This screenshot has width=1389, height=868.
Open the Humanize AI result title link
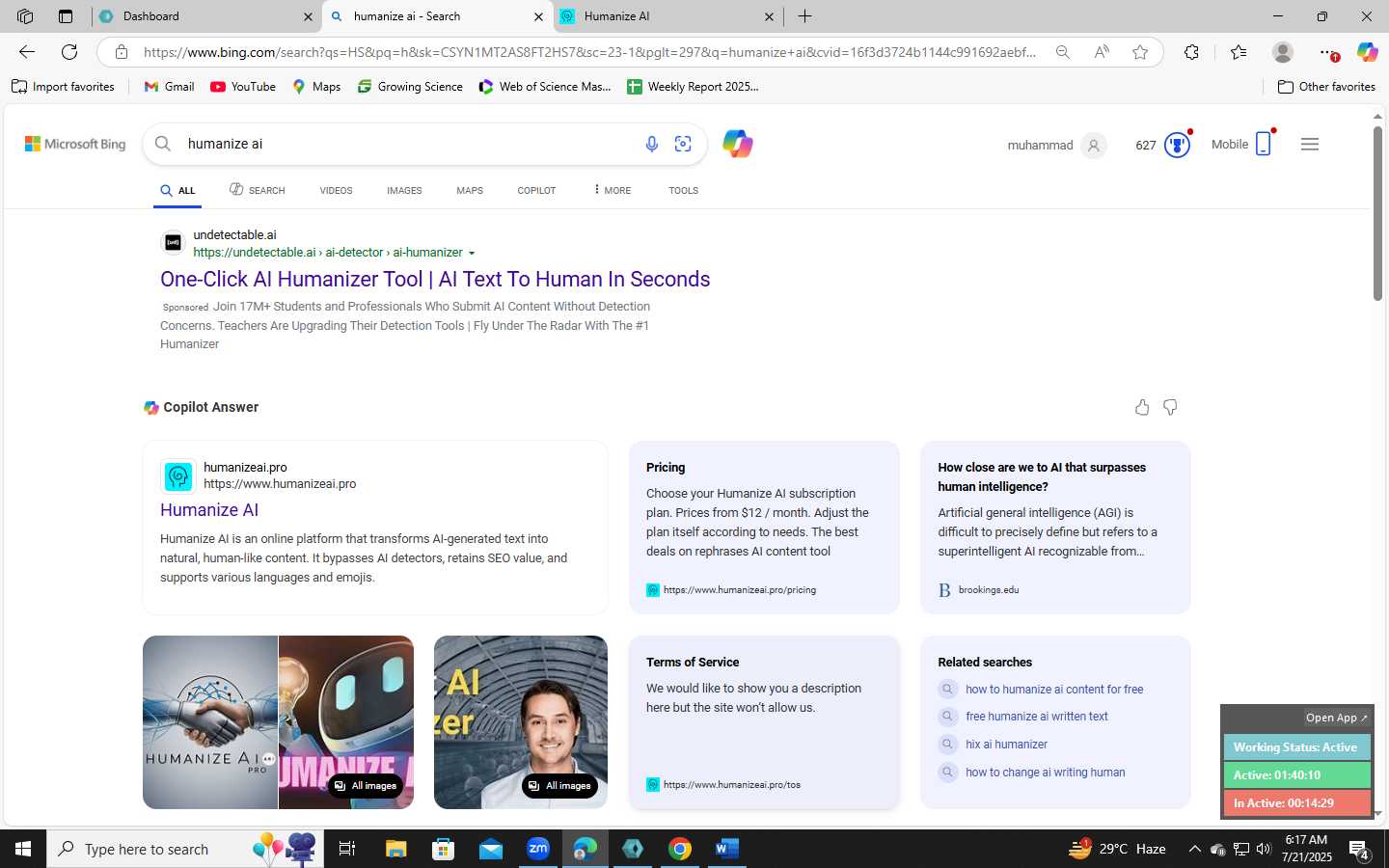pyautogui.click(x=209, y=510)
